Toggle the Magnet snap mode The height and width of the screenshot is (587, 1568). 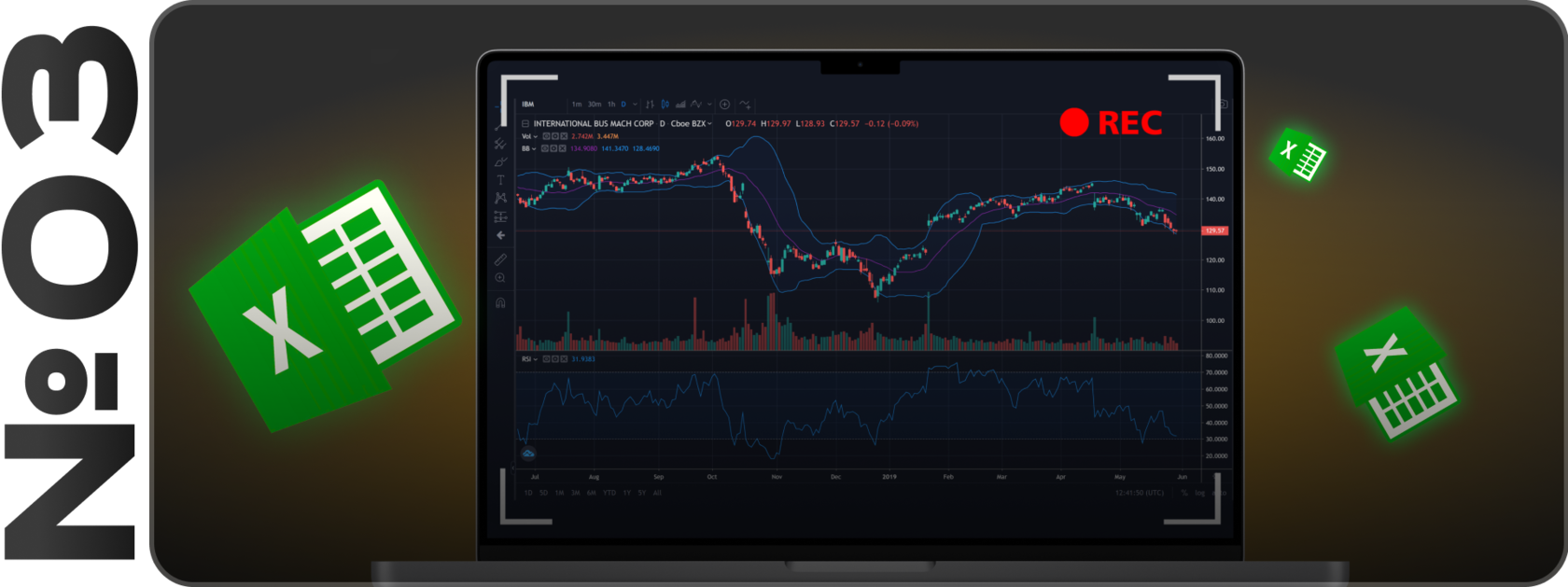(x=500, y=302)
